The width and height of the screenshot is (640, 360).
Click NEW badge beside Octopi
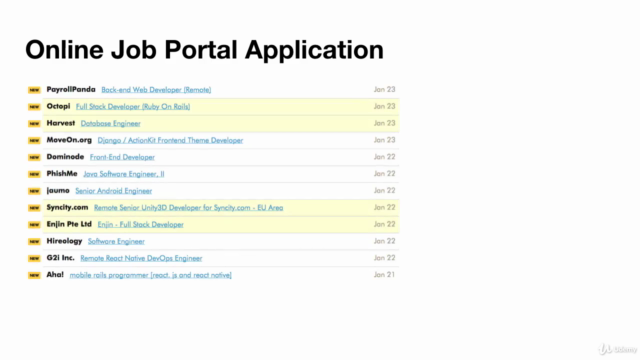point(34,107)
